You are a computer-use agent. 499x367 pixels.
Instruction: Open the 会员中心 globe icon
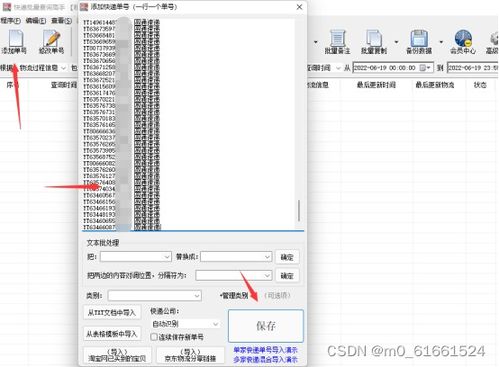click(463, 41)
